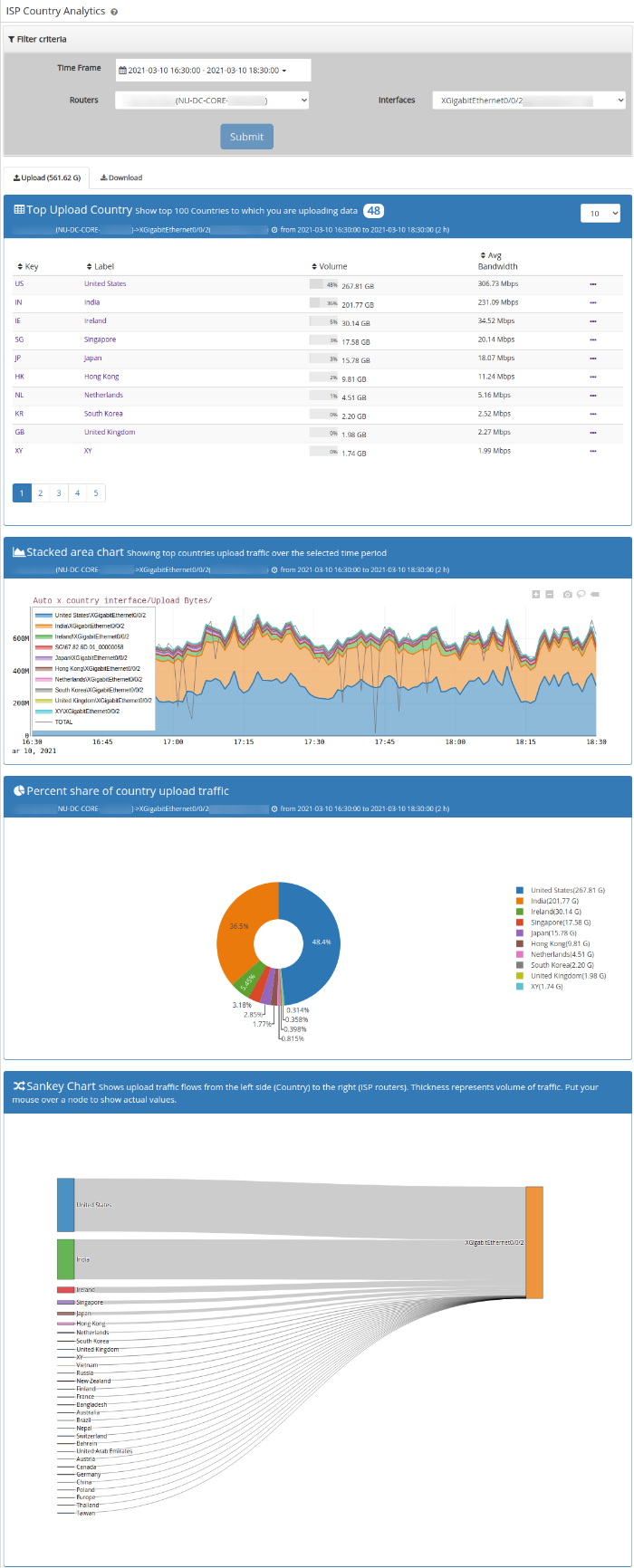The width and height of the screenshot is (634, 1568).
Task: Expand the Routers dropdown
Action: tap(212, 100)
